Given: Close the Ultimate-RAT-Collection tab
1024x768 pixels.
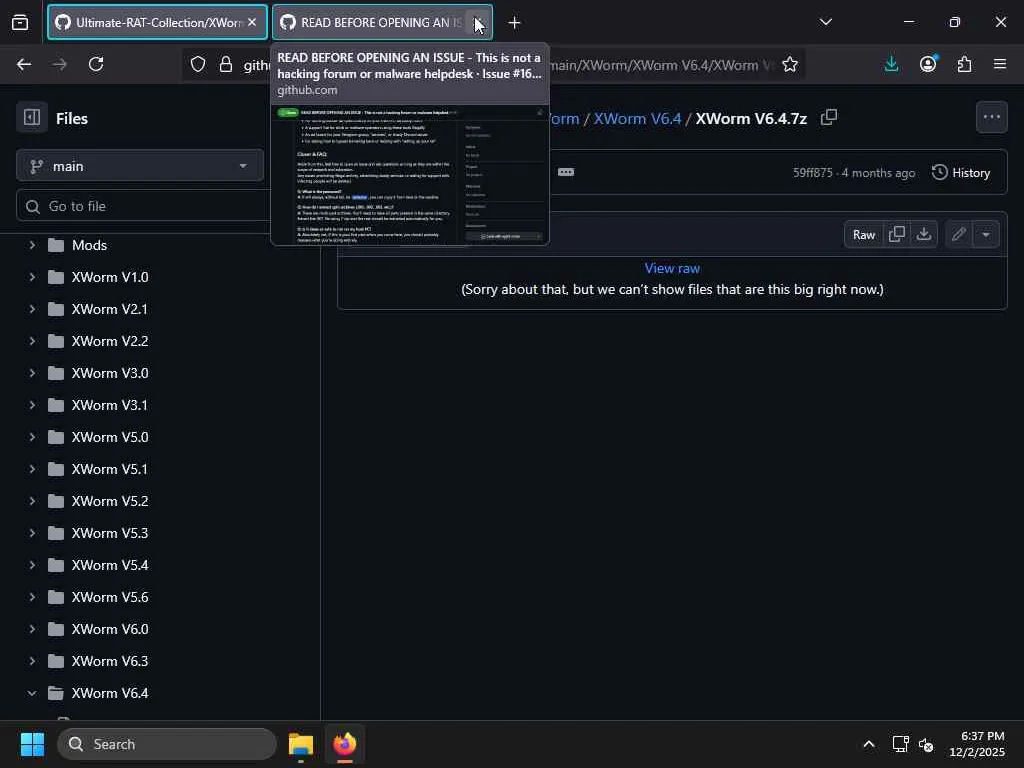Looking at the screenshot, I should point(252,22).
